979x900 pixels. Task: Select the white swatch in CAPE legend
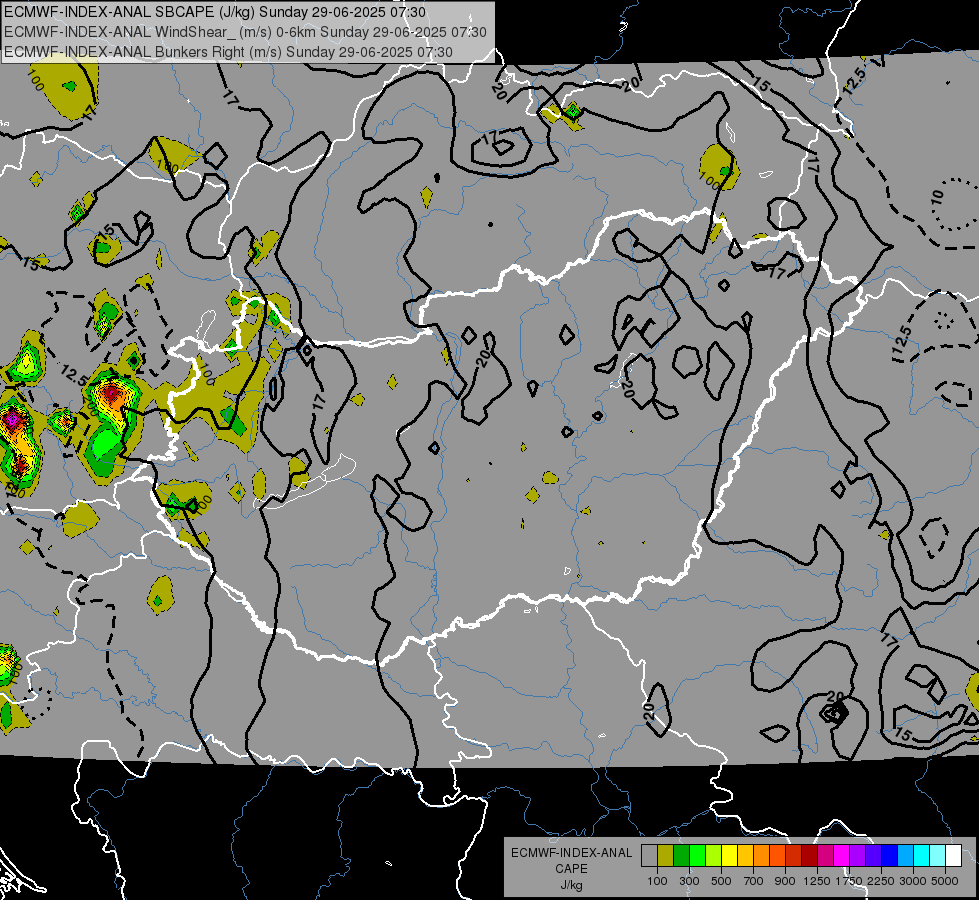(x=953, y=855)
